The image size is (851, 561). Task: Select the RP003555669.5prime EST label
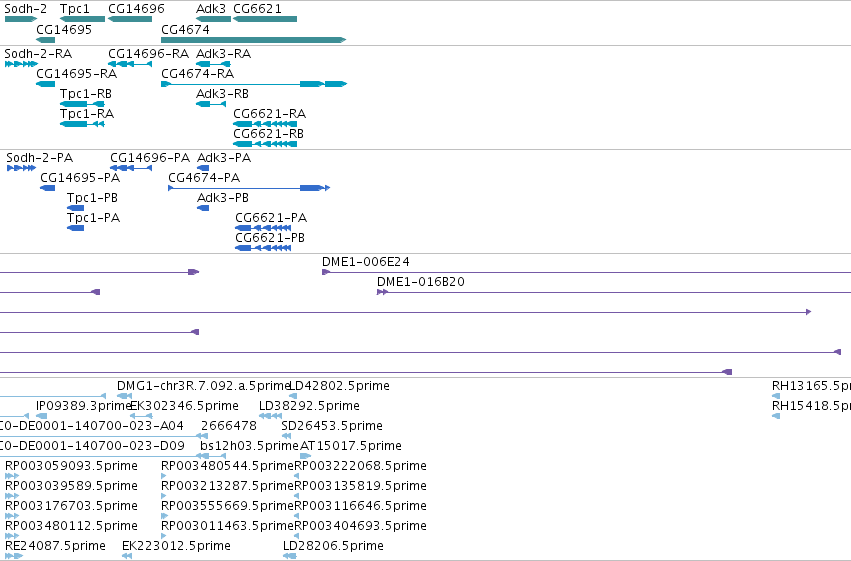227,507
